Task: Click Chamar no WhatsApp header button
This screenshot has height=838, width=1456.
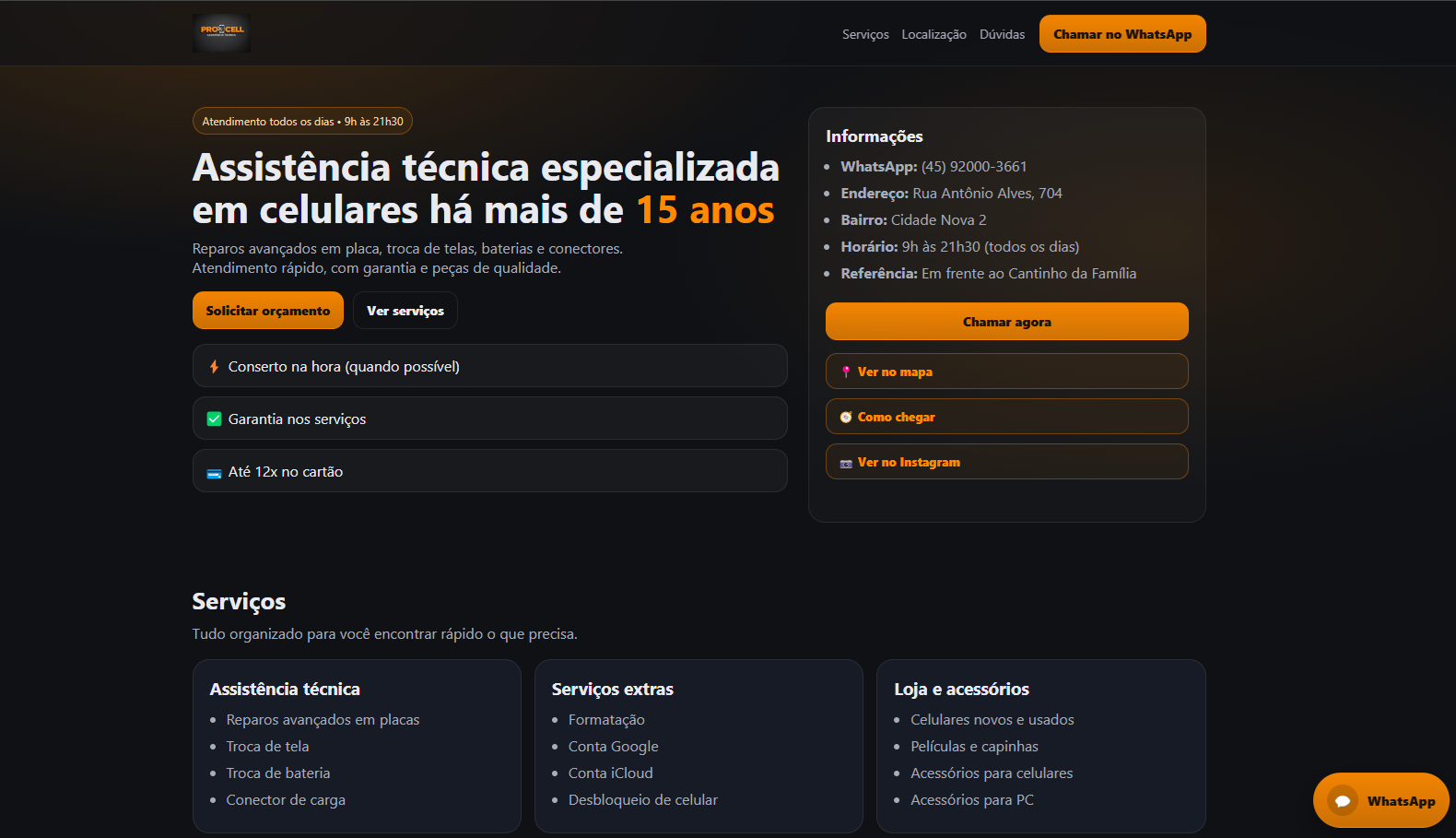Action: pos(1122,34)
